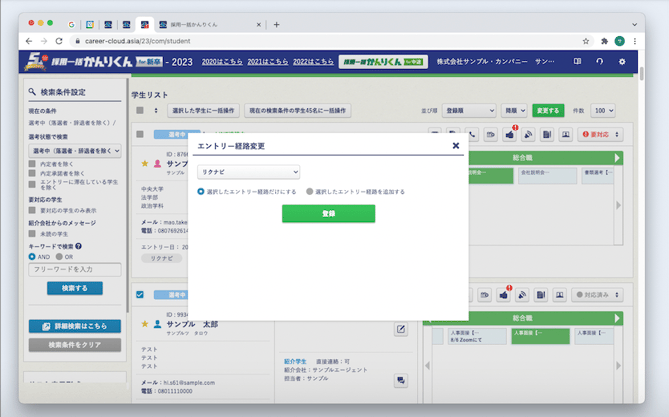Click the blue 検索する button

pyautogui.click(x=75, y=288)
